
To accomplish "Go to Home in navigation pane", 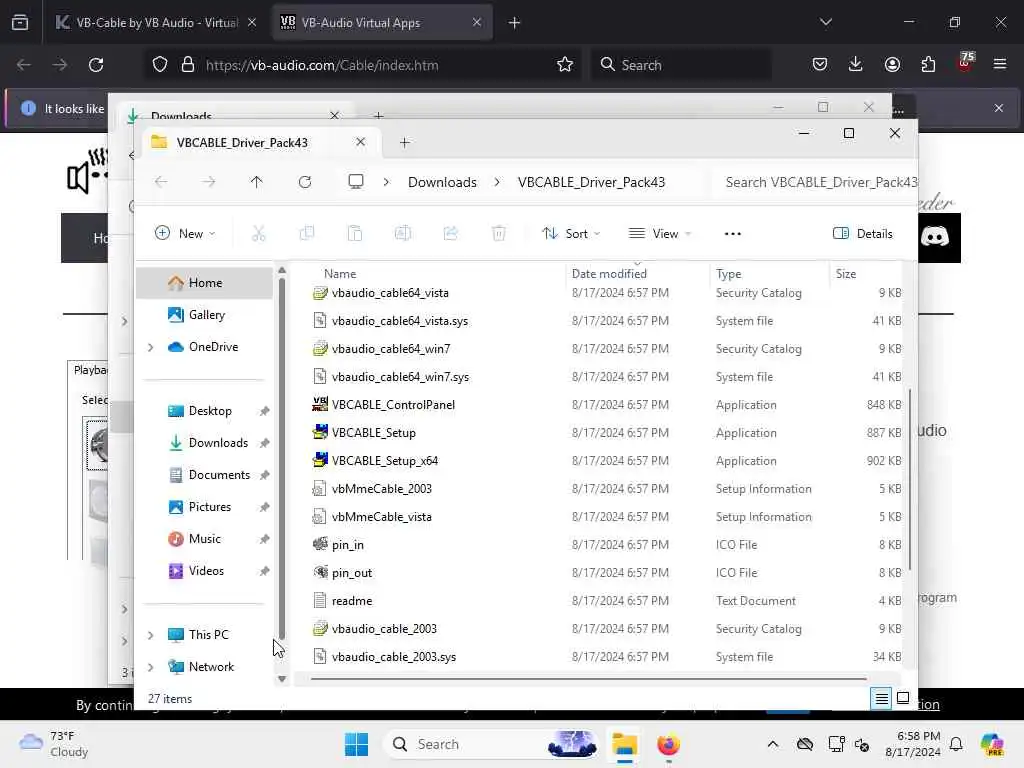I will click(x=204, y=283).
